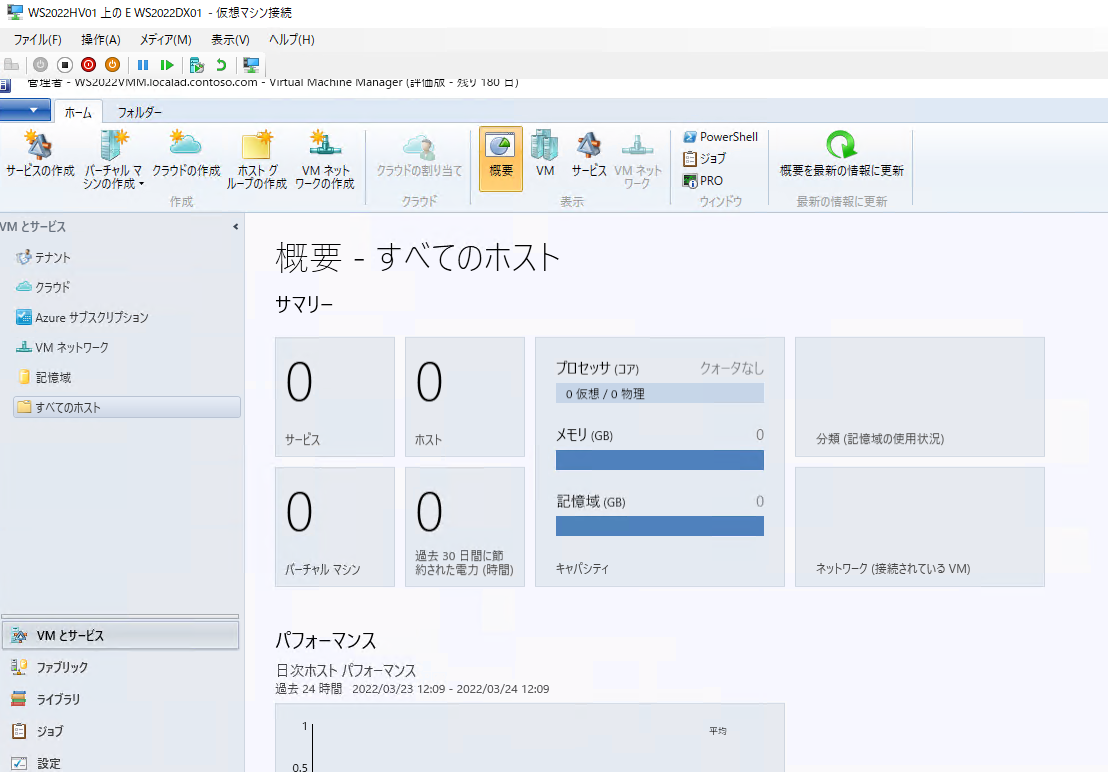Open the File (ファイル) menu
The image size is (1108, 772).
[37, 40]
